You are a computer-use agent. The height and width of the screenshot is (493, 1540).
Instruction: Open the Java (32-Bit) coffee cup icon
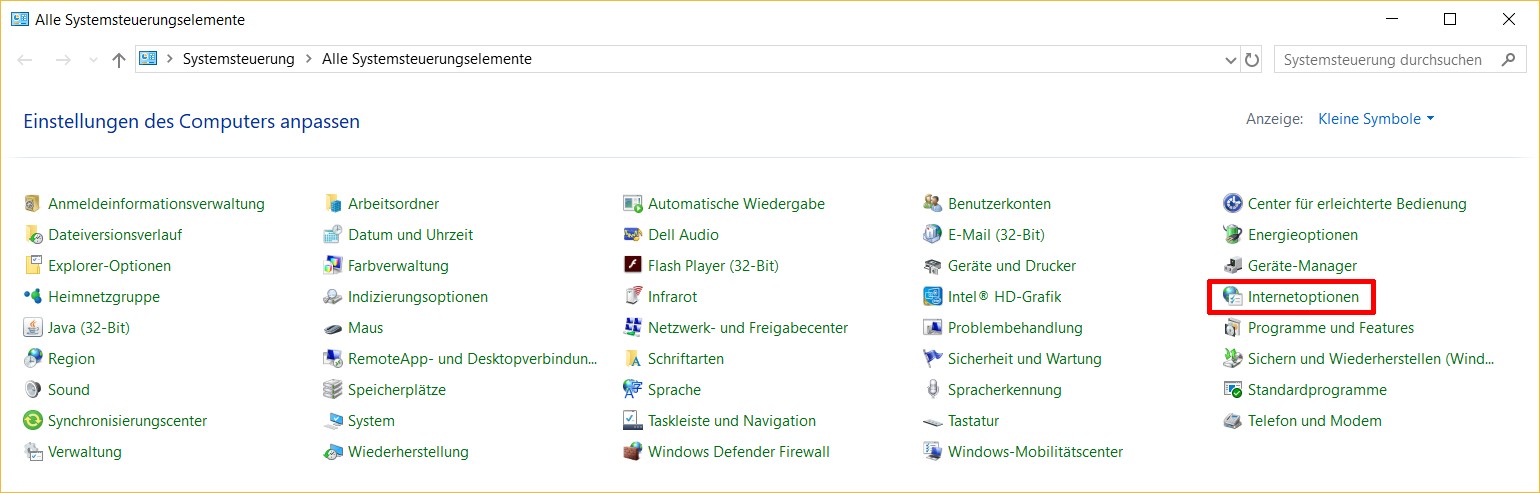33,328
